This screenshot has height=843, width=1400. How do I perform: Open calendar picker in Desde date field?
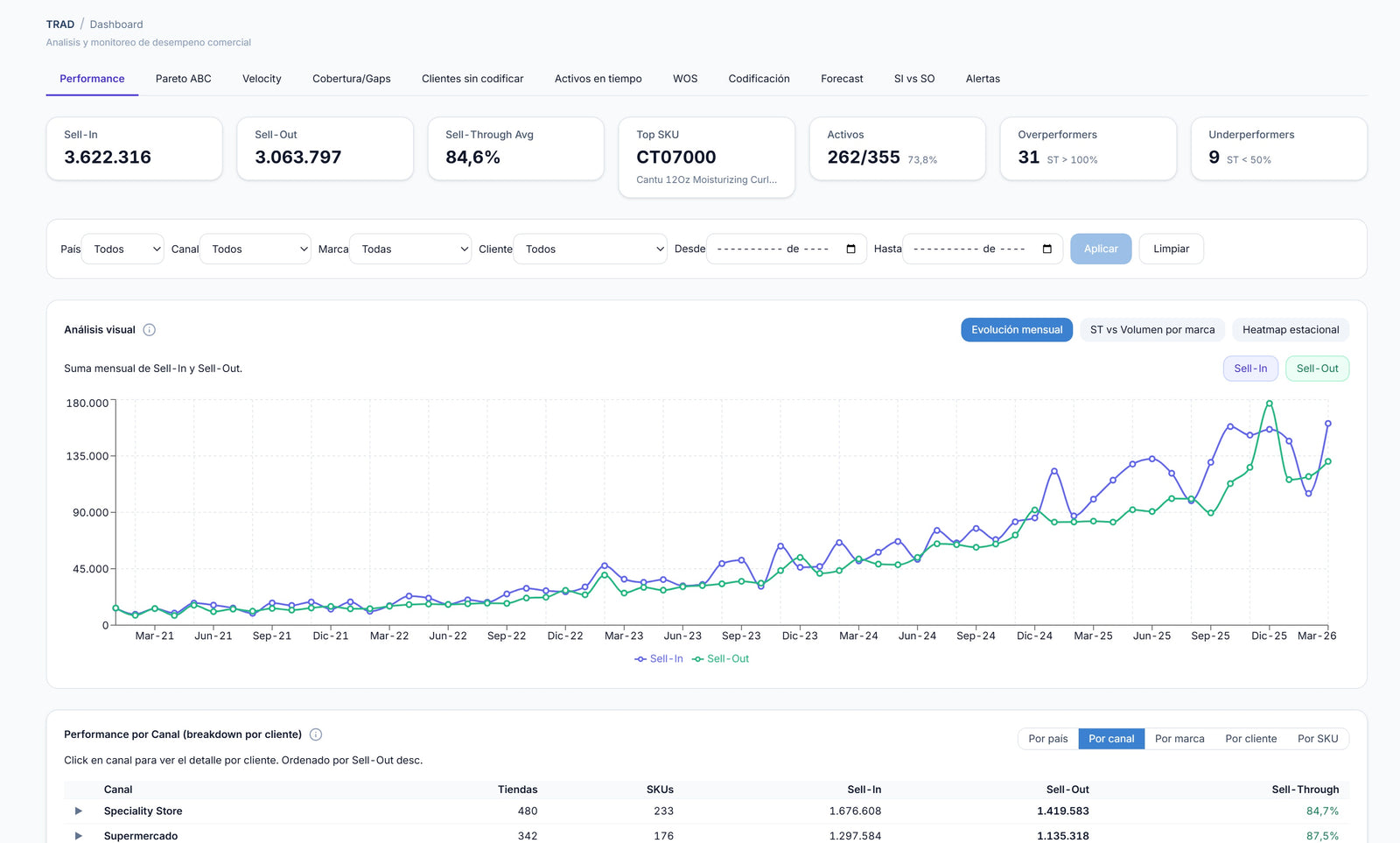point(850,249)
